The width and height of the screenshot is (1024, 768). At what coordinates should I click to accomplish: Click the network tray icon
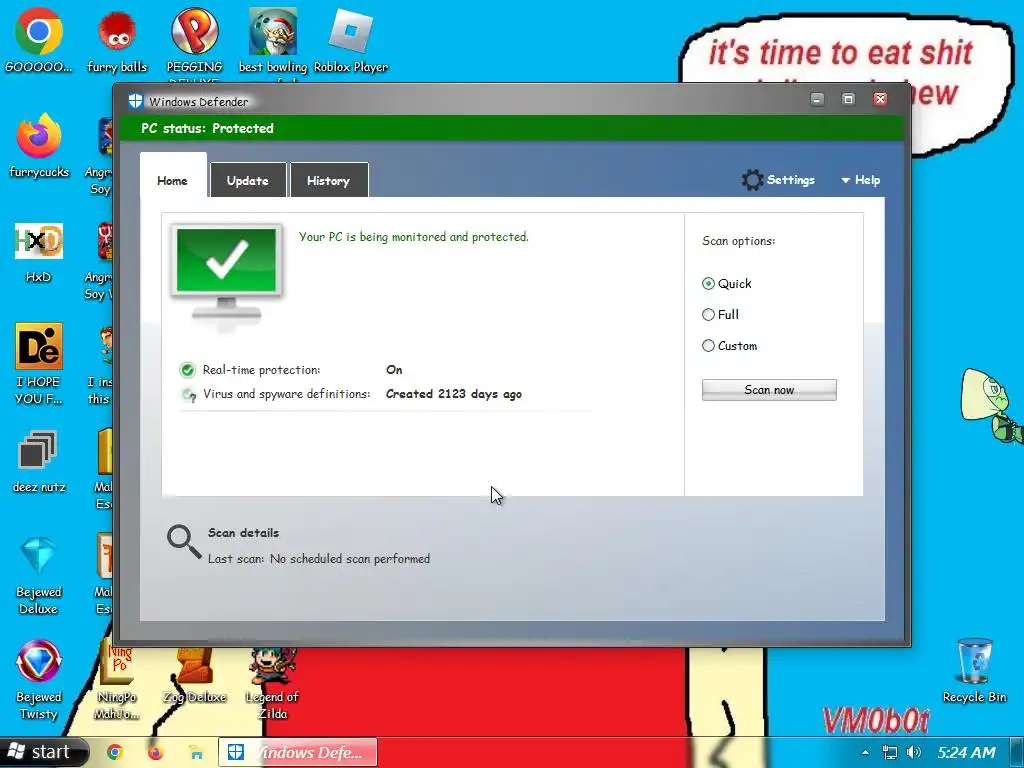point(889,752)
